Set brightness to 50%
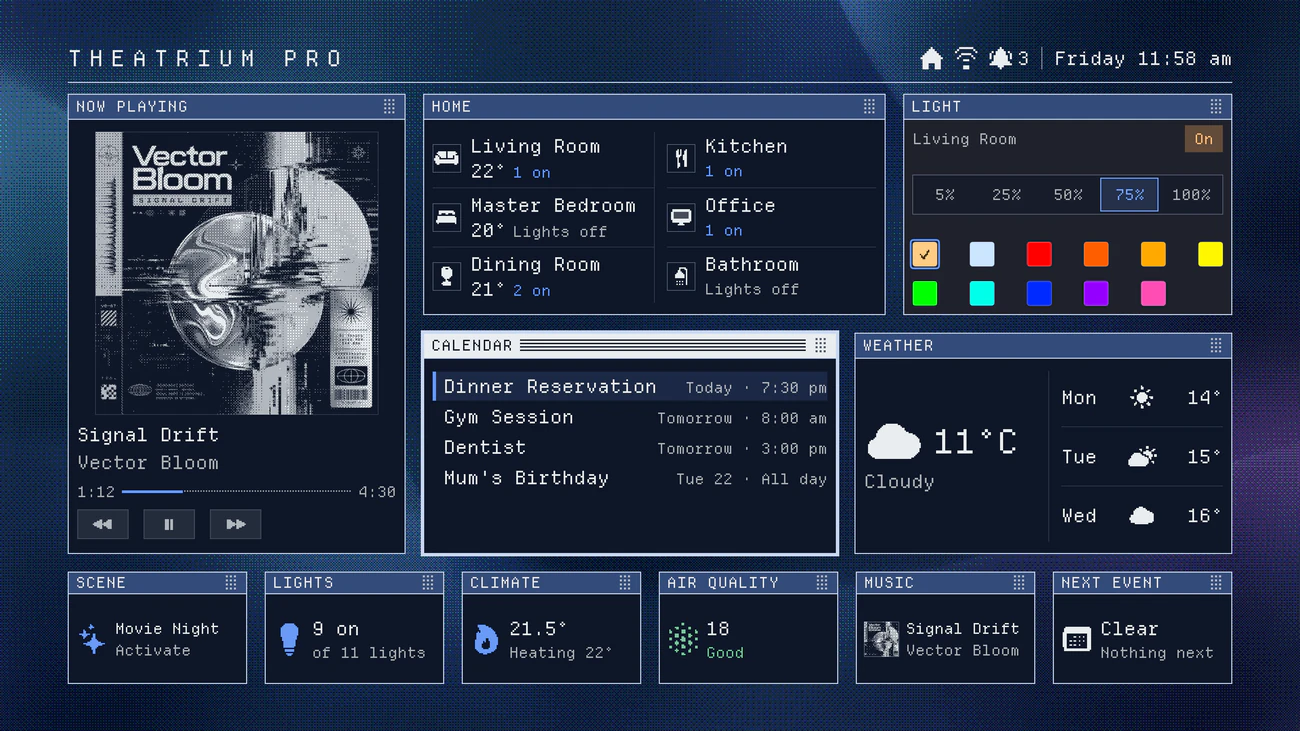The width and height of the screenshot is (1300, 731). 1068,195
